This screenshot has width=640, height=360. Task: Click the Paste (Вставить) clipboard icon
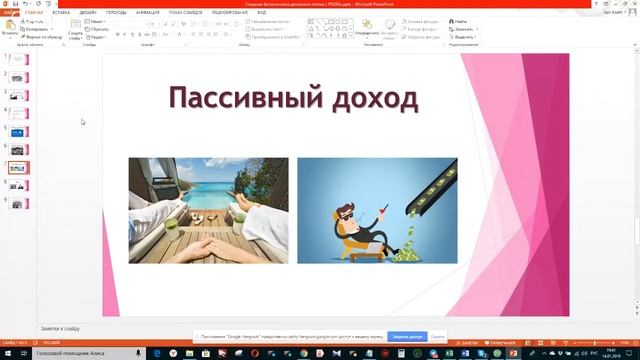coord(10,26)
